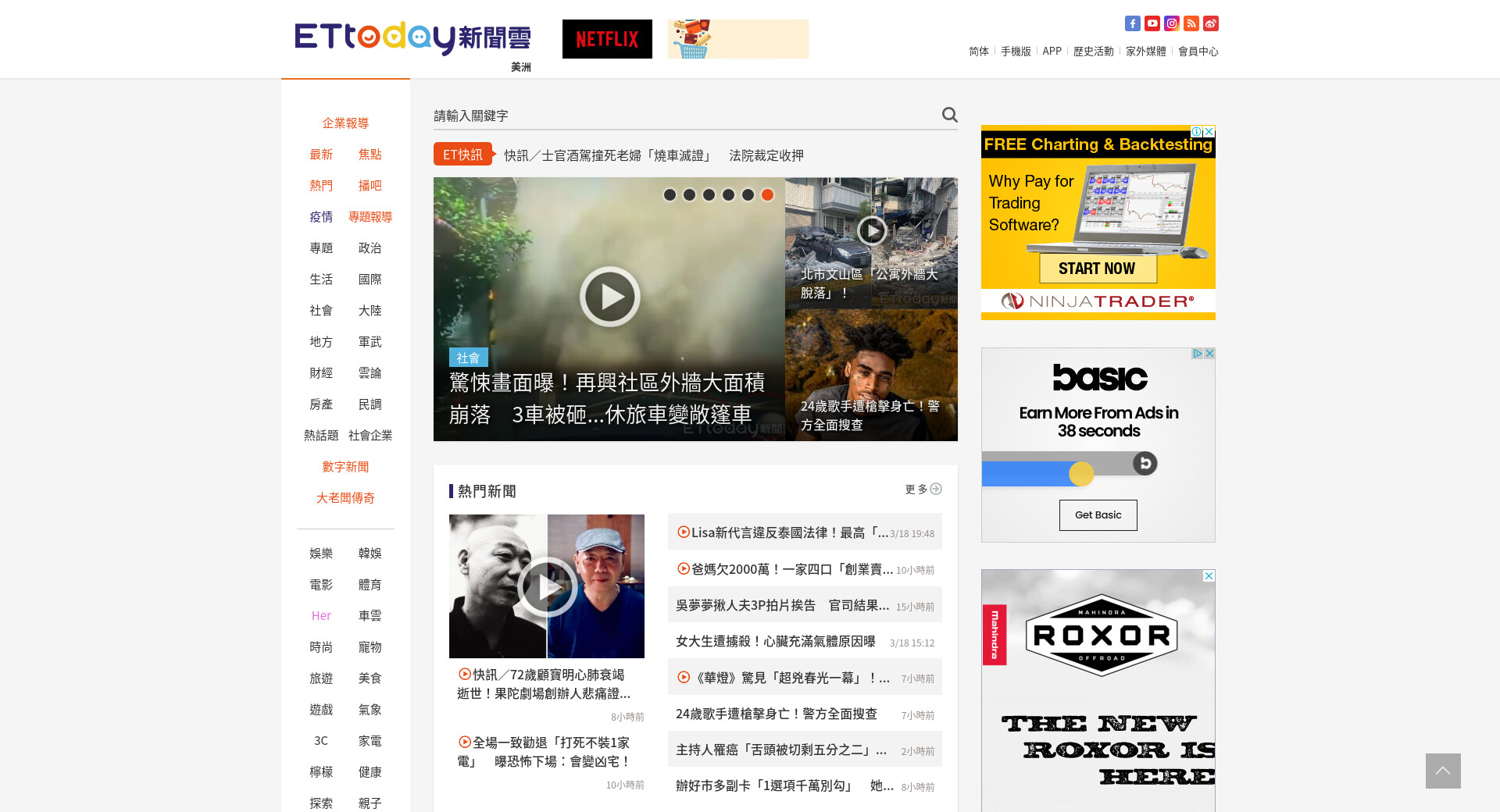Select the sixth orange carousel dot

pyautogui.click(x=767, y=195)
